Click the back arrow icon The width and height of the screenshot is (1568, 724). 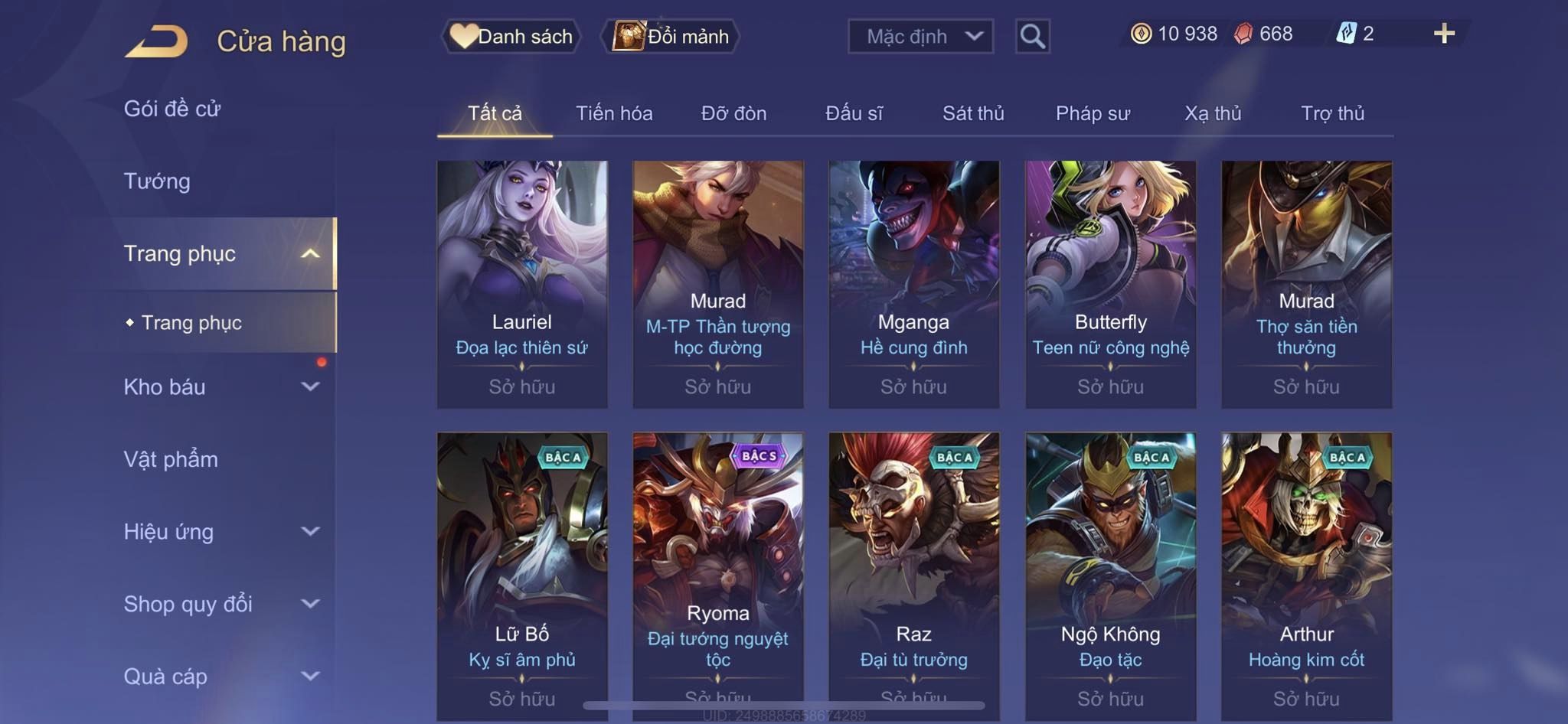(x=156, y=41)
